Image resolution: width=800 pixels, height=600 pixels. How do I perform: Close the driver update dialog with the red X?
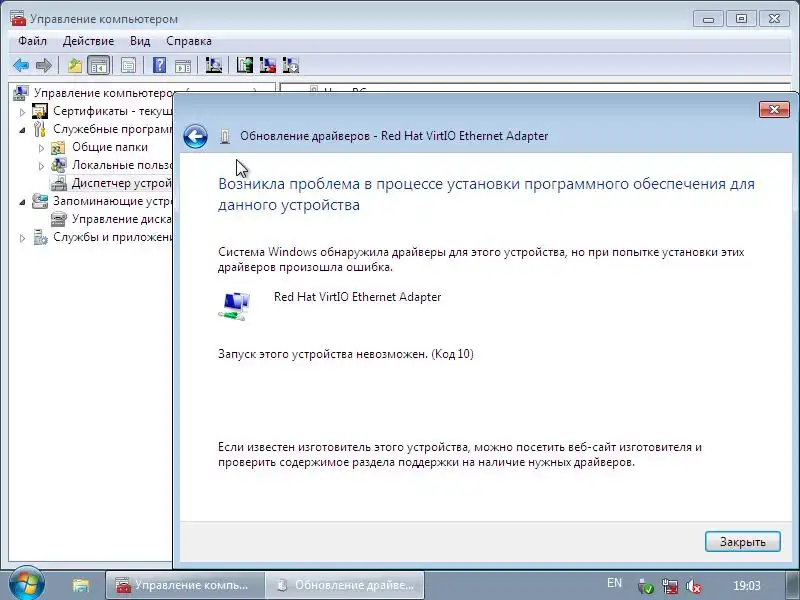(x=774, y=109)
